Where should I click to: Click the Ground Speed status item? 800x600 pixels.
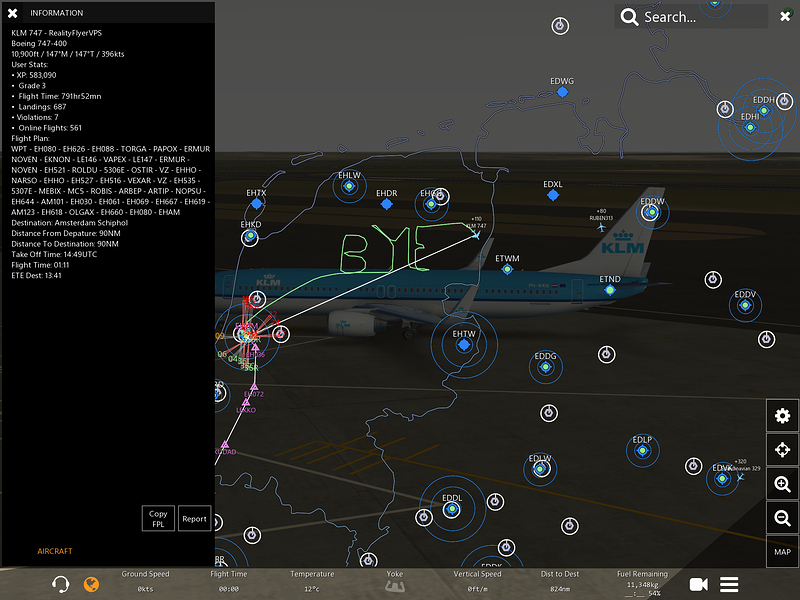point(145,581)
